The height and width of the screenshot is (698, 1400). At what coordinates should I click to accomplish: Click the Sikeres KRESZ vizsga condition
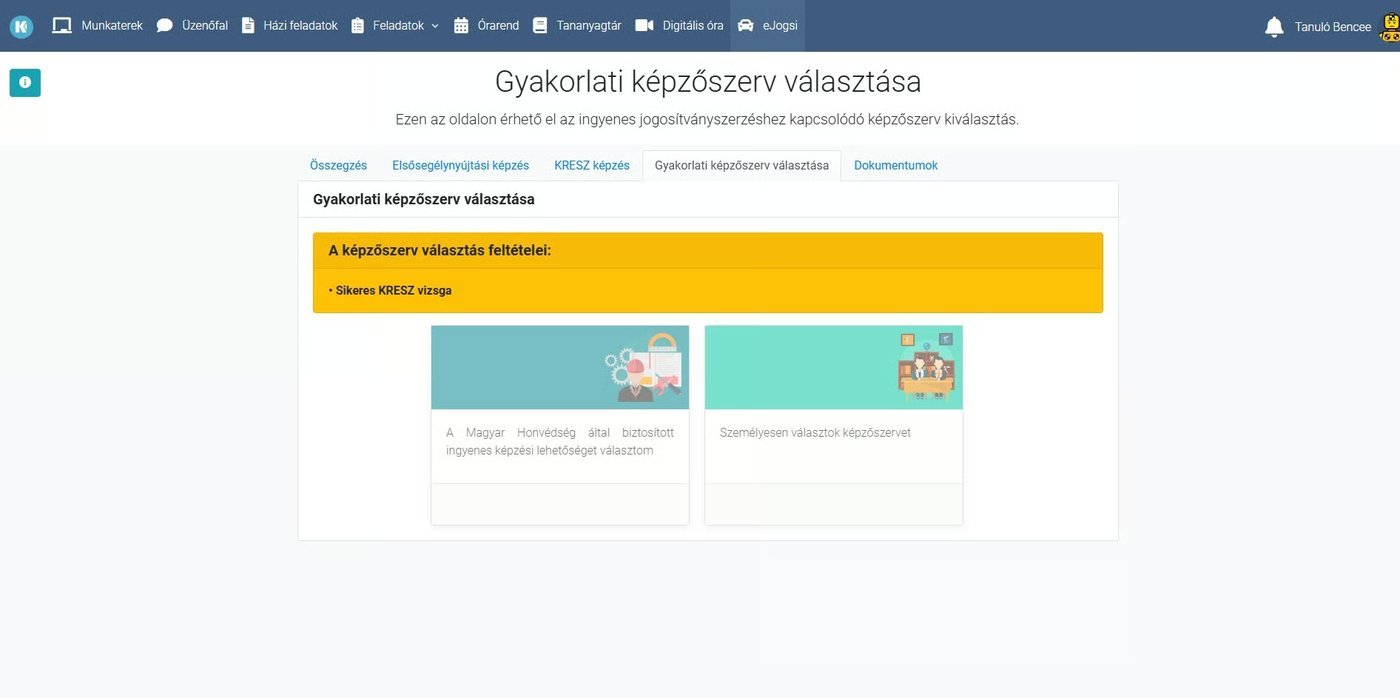[x=394, y=291]
